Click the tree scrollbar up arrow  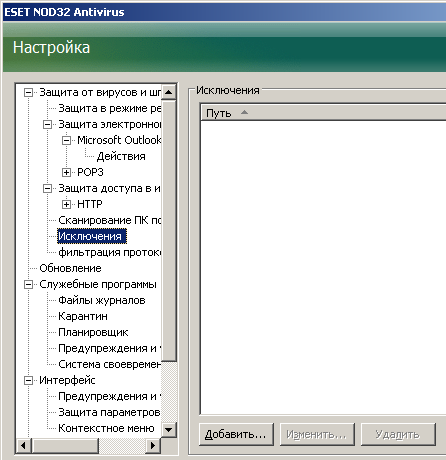(169, 92)
